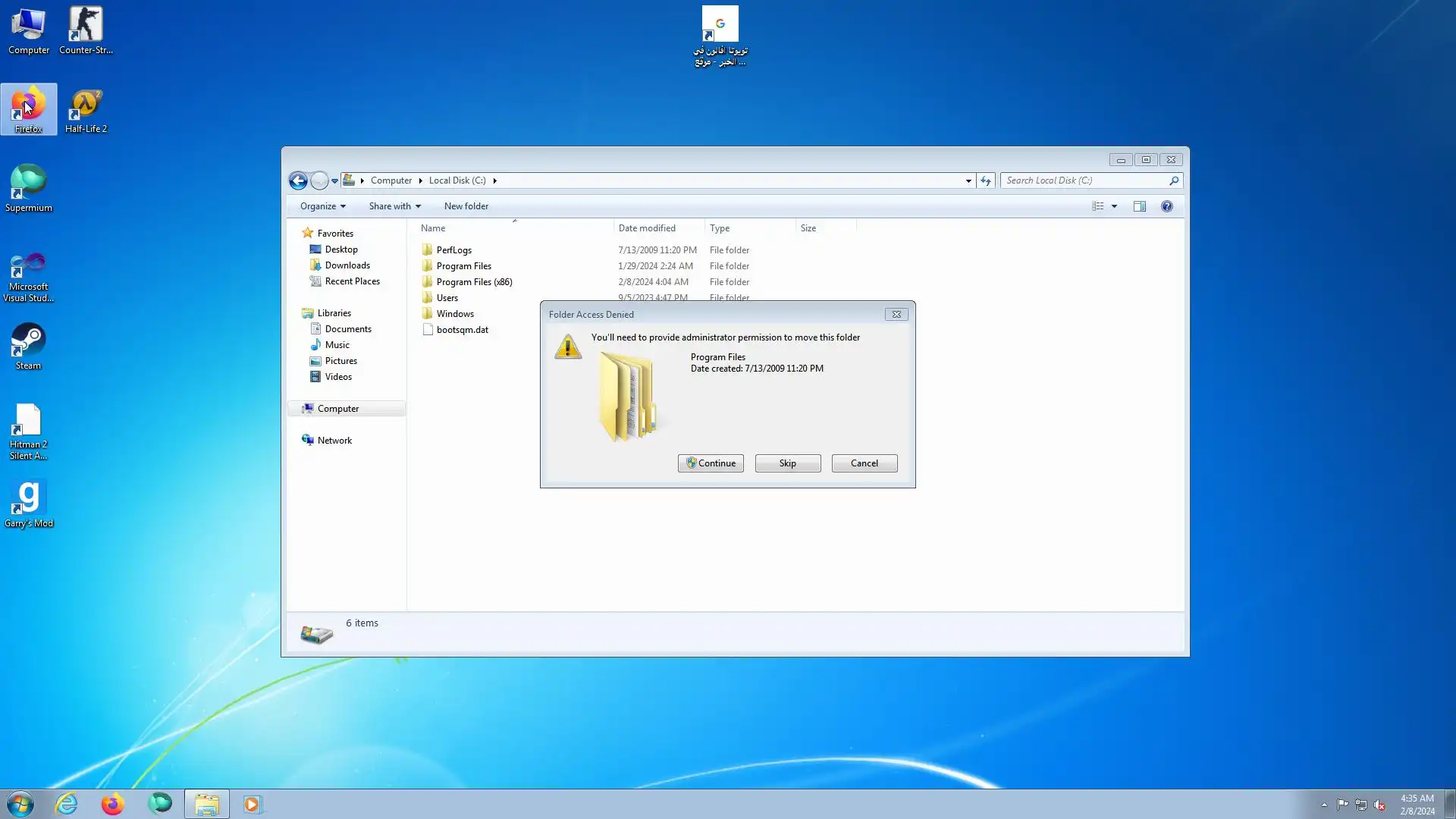The image size is (1456, 819).
Task: Toggle the preview pane icon
Action: [1139, 206]
